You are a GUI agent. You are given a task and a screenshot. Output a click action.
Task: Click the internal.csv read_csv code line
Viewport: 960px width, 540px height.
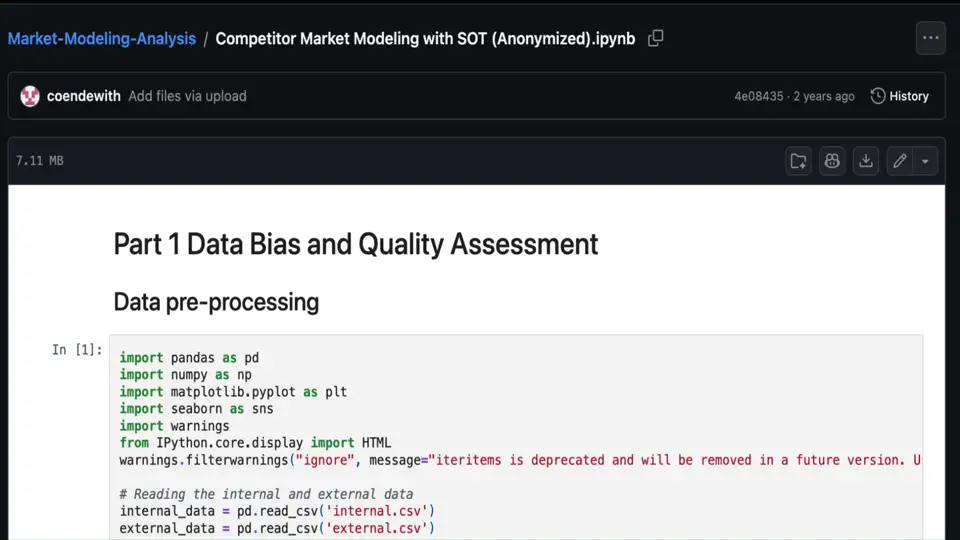tap(276, 511)
